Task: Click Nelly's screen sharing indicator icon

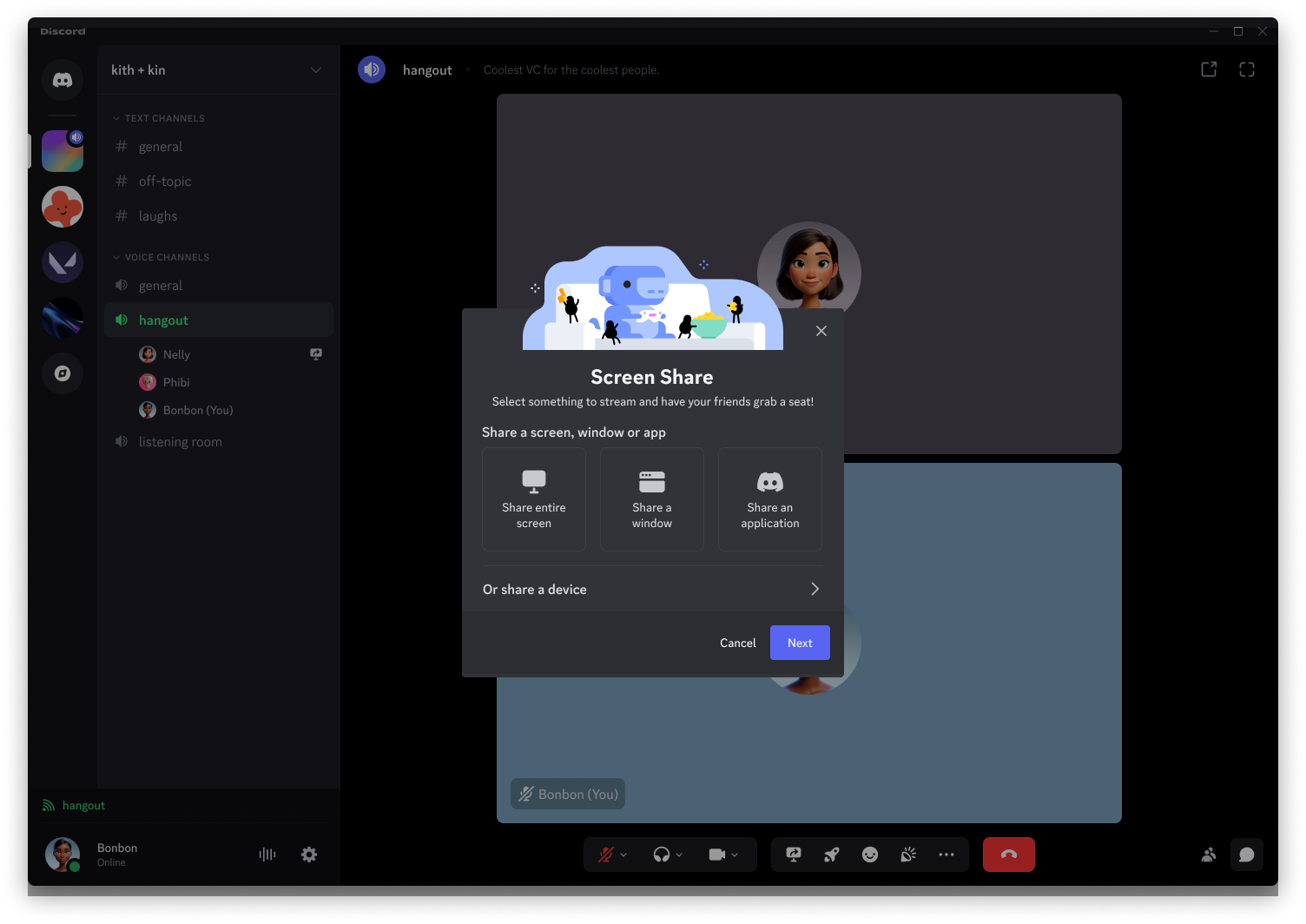Action: click(x=316, y=354)
